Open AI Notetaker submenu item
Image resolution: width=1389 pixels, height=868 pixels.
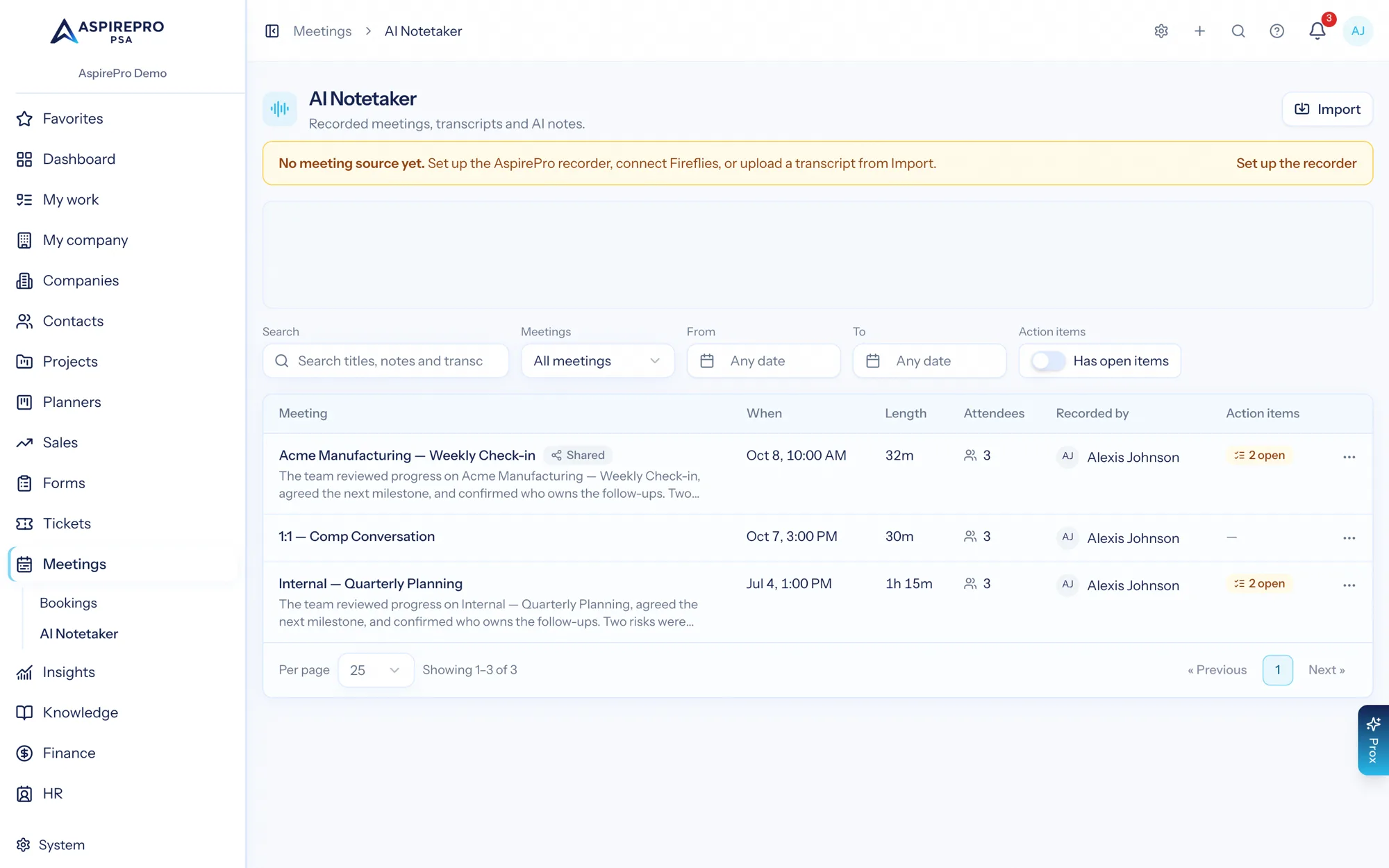pos(78,634)
